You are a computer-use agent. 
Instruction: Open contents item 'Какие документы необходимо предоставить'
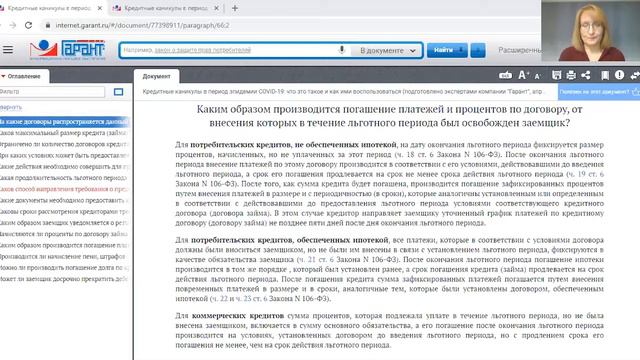pos(64,200)
